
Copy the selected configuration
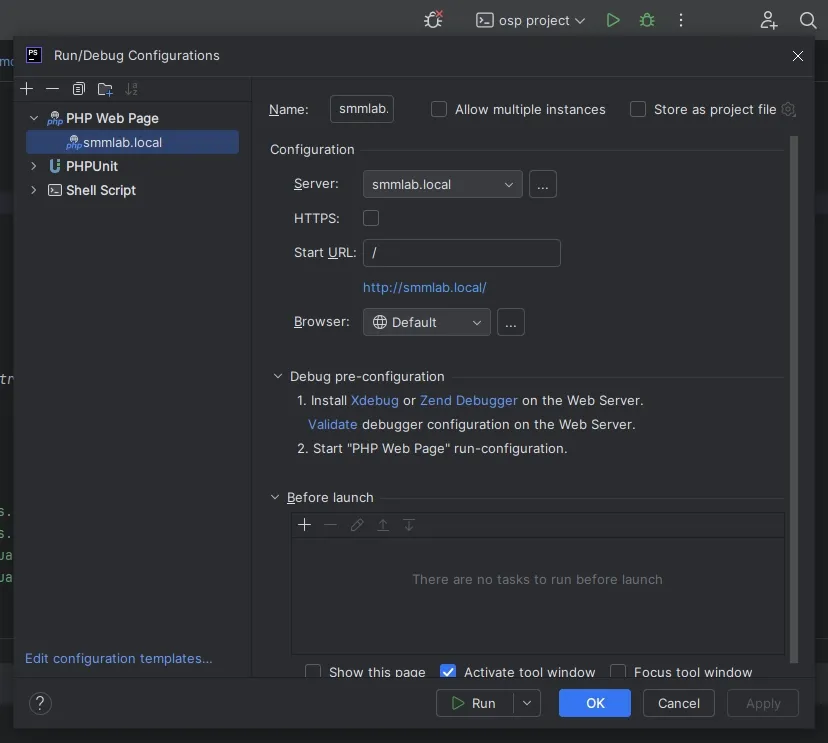tap(79, 89)
